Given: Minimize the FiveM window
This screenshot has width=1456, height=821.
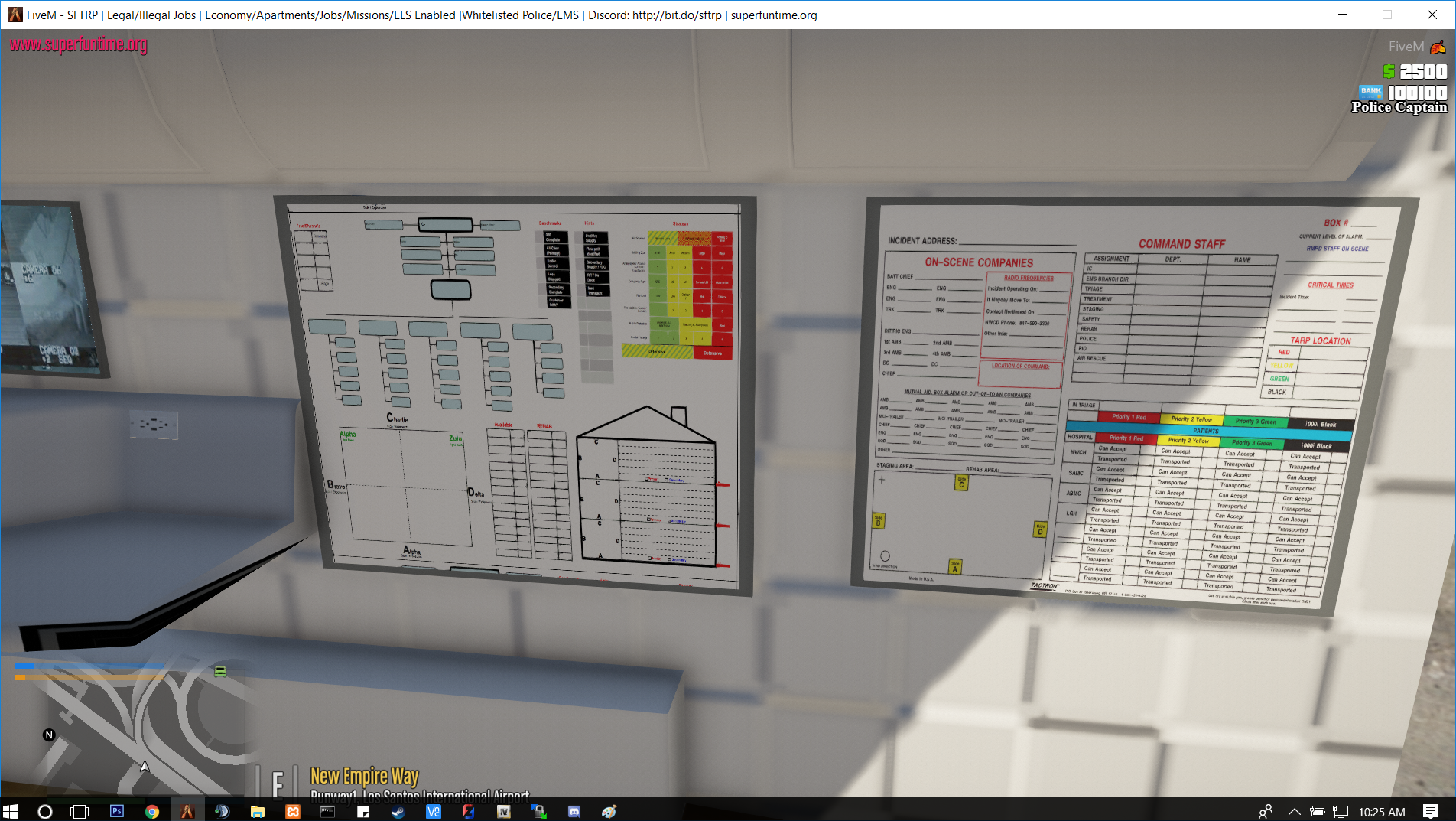Looking at the screenshot, I should tap(1343, 15).
